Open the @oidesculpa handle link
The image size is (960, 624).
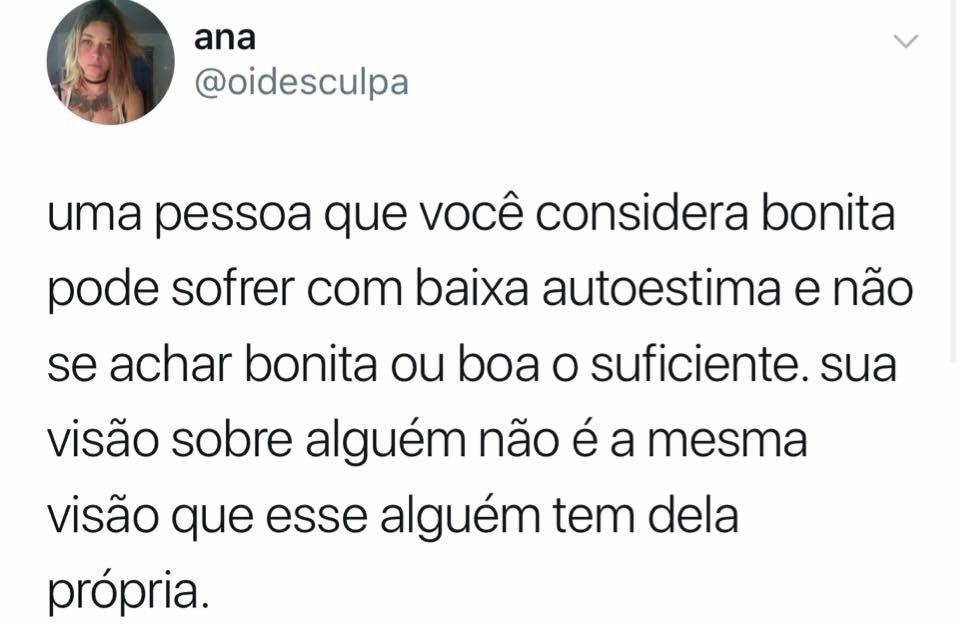(301, 83)
